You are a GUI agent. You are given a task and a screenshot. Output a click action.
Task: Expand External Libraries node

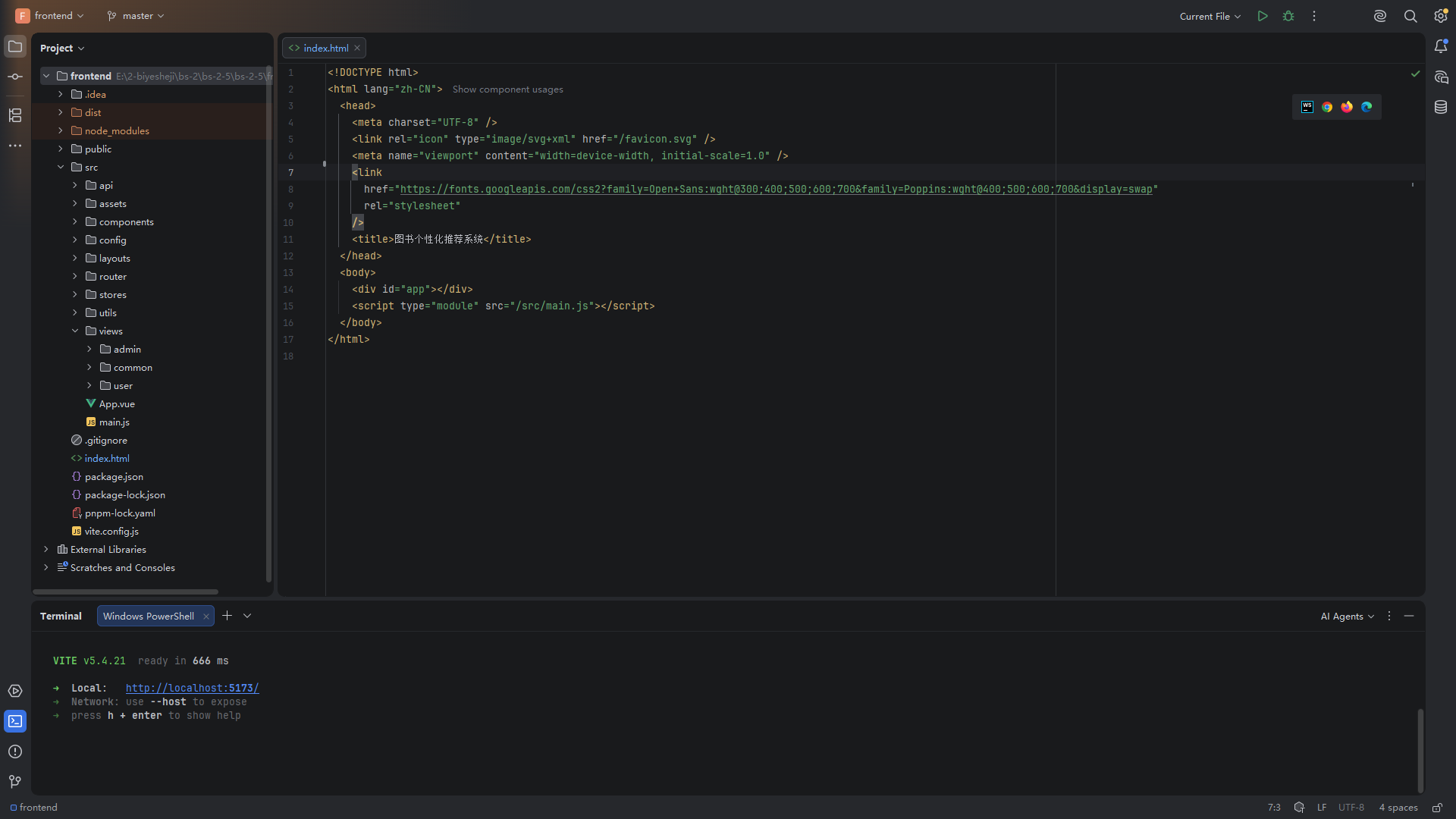[46, 549]
